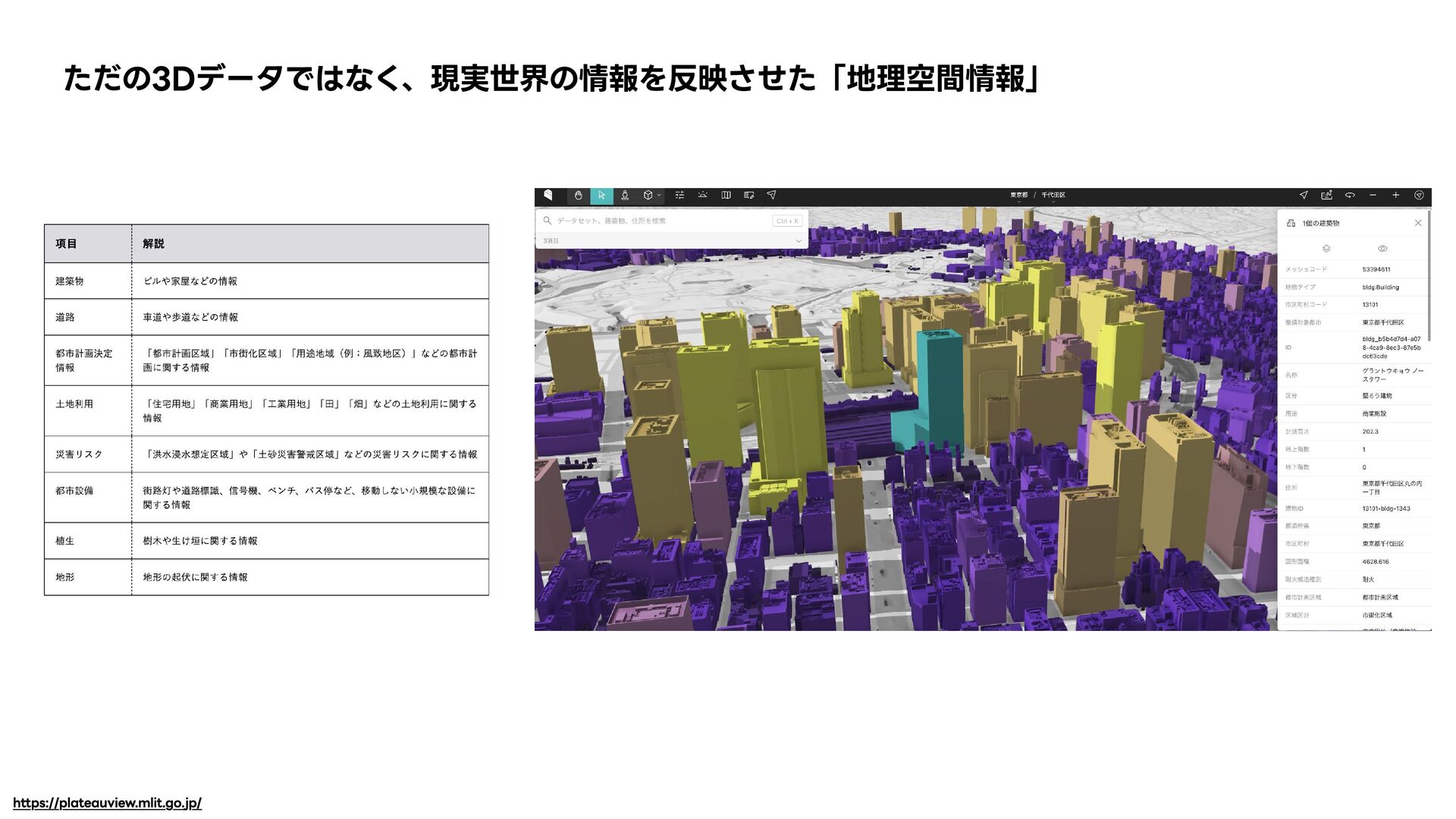Expand the 3D box tool dropdown arrow
This screenshot has width=1456, height=819.
coord(659,196)
